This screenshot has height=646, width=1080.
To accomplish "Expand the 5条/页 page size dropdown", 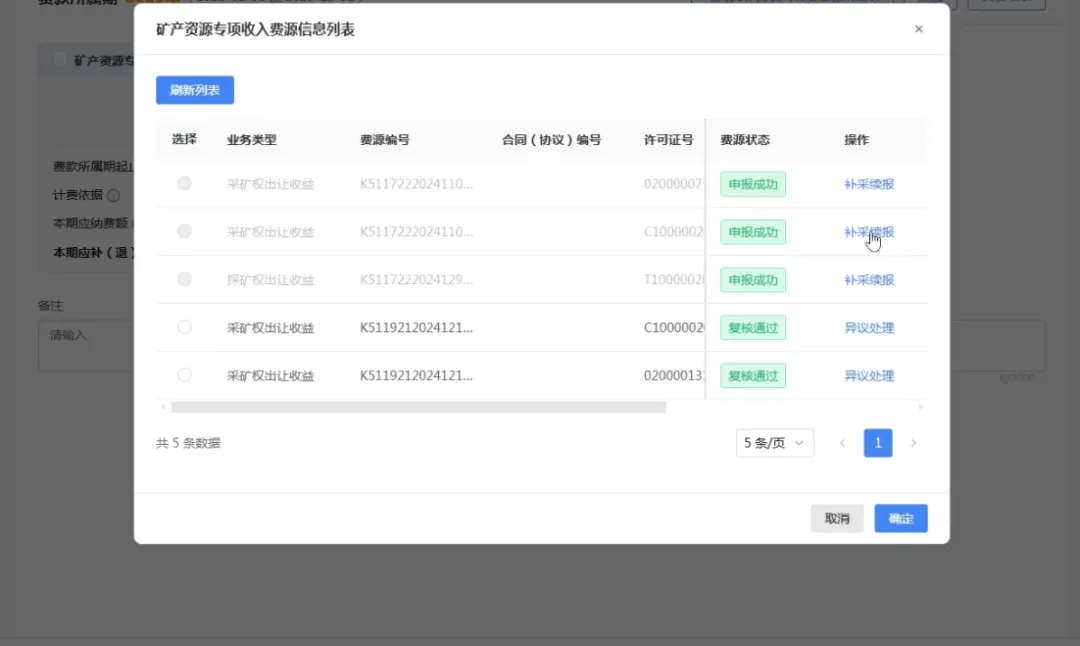I will click(x=774, y=443).
